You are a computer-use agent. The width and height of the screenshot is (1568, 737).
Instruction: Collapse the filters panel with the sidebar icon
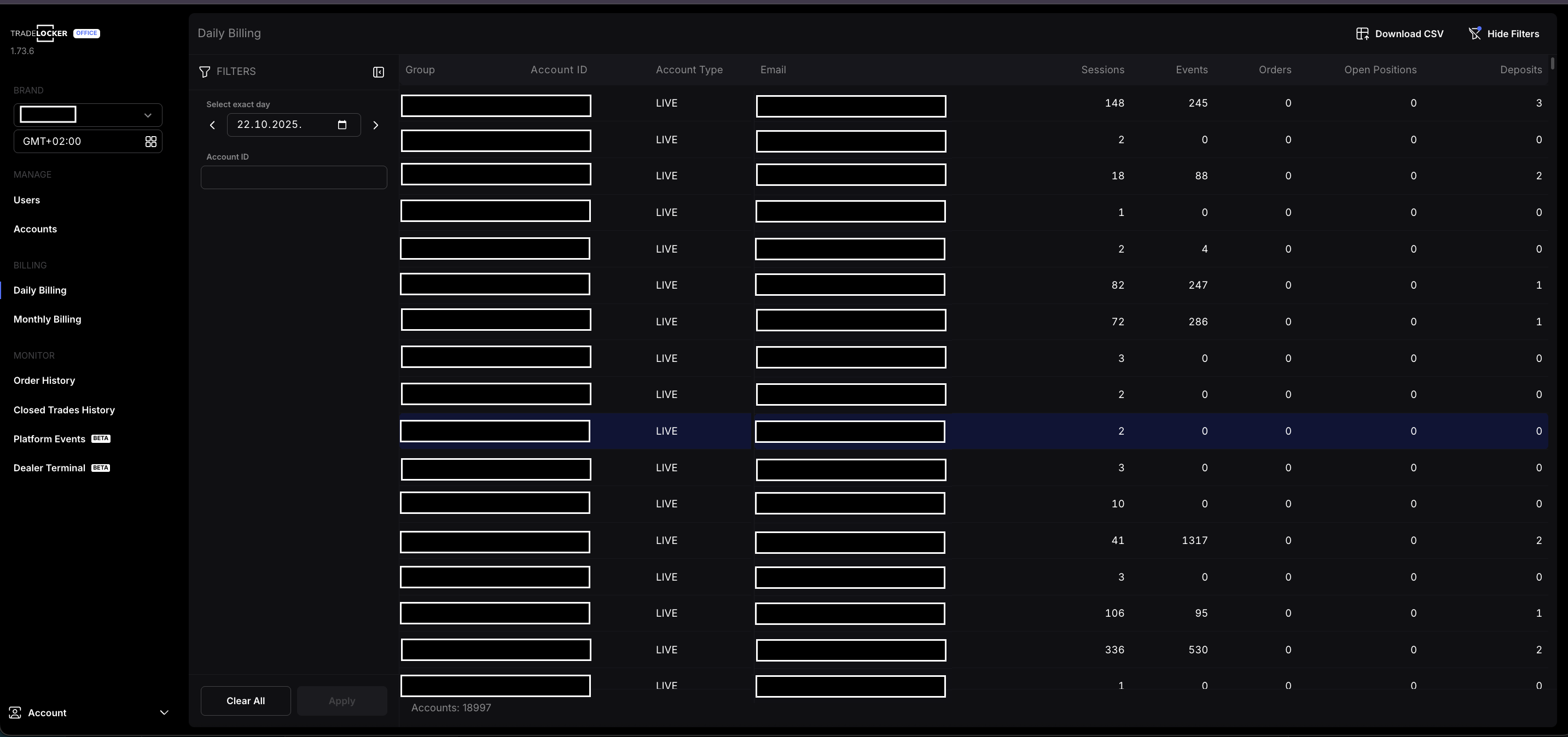[x=378, y=72]
